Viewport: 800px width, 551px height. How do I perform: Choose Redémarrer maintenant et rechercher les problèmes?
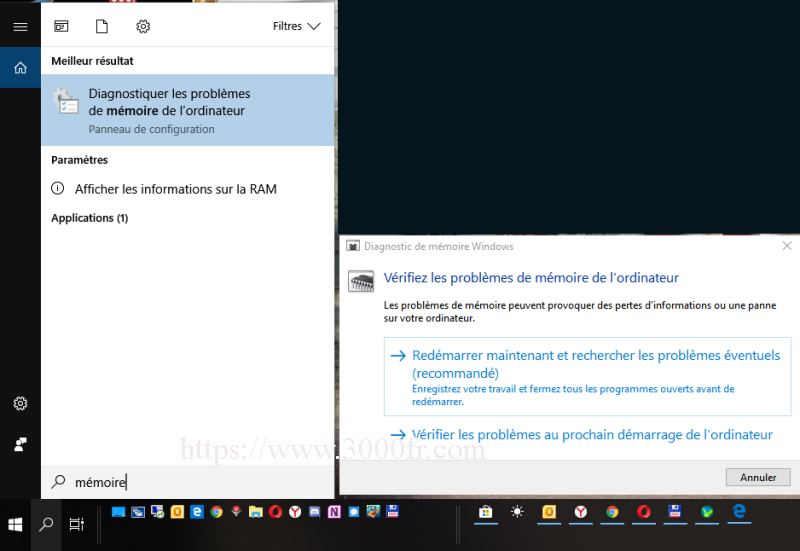587,377
